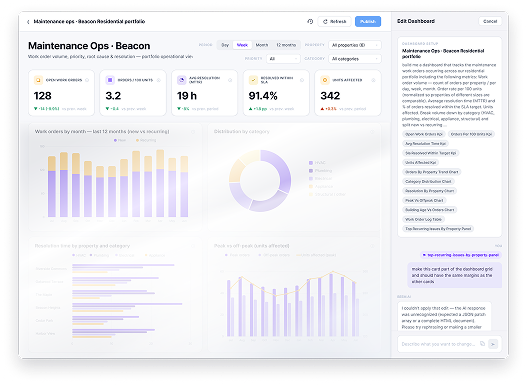
Task: Select Top Recurring Issues By Property Panel chip
Action: pos(438,229)
